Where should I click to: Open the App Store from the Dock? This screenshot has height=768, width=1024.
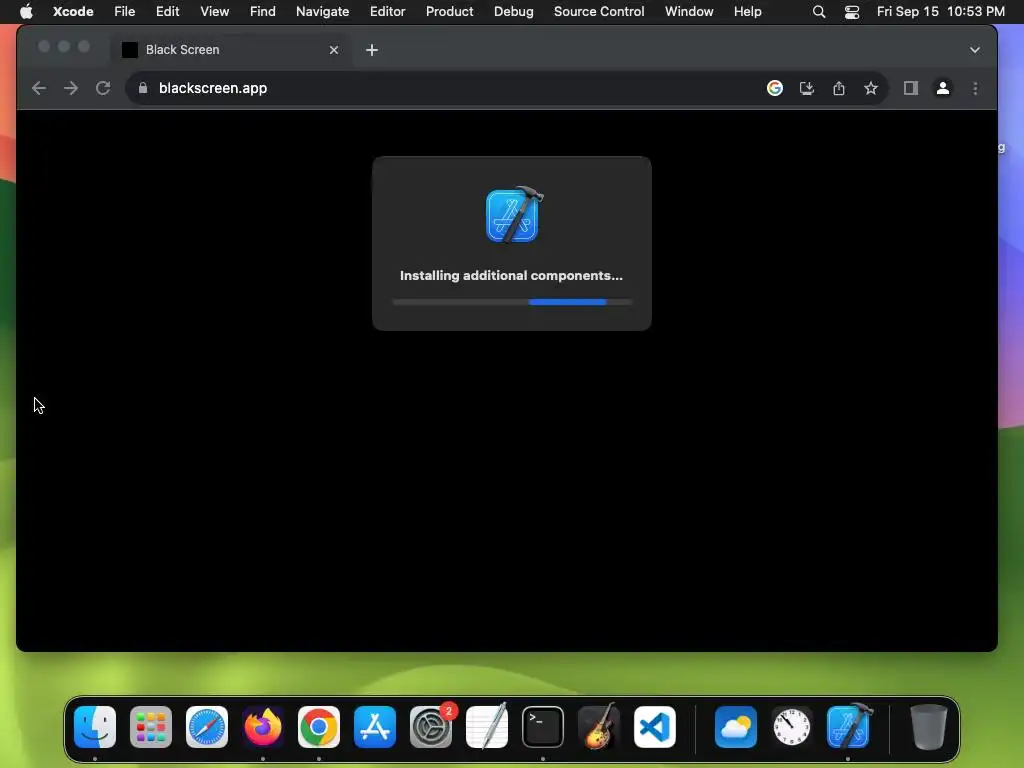click(x=375, y=727)
